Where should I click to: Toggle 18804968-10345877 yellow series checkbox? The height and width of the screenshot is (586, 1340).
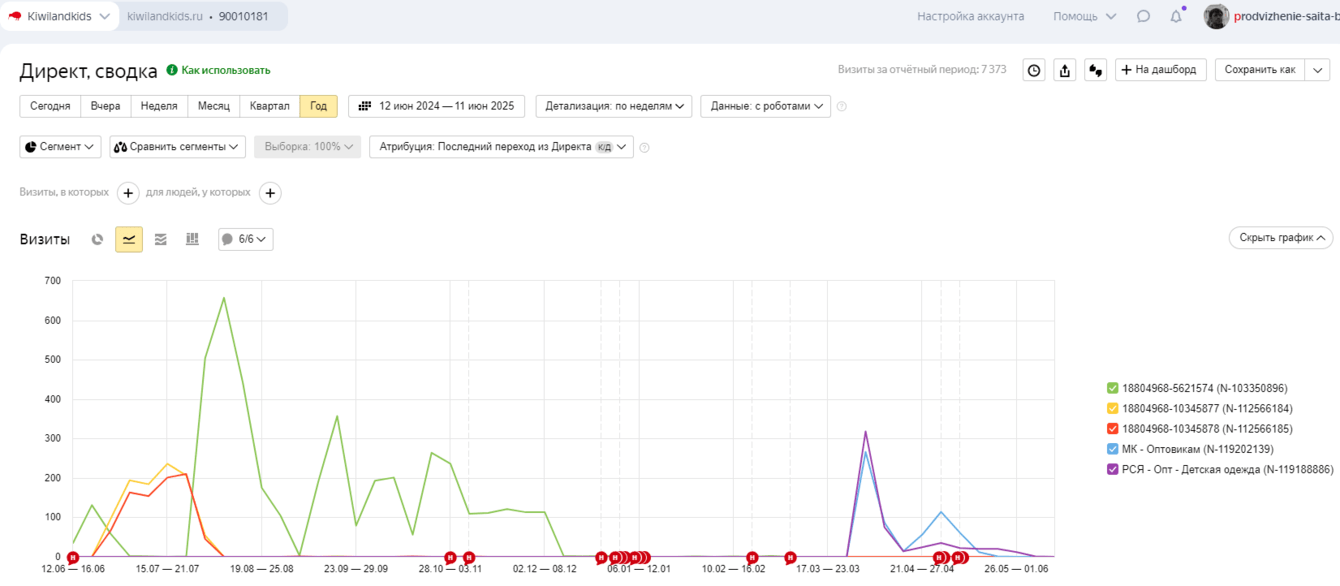tap(1113, 408)
